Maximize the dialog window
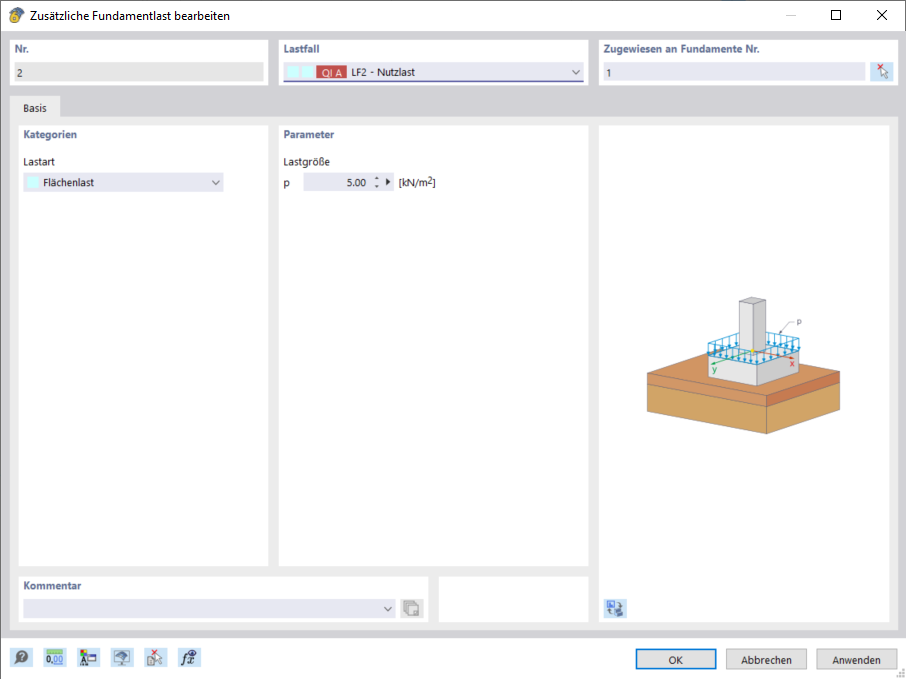This screenshot has width=906, height=679. (x=836, y=16)
